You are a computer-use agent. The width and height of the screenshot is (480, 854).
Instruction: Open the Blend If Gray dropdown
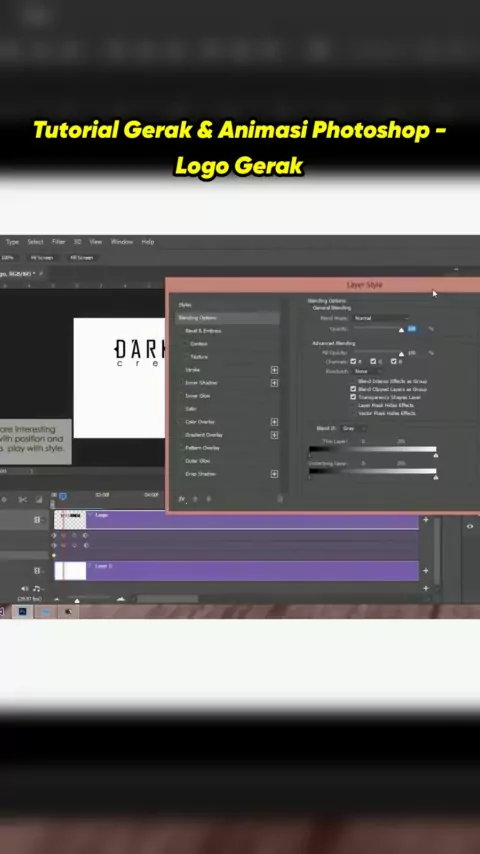pyautogui.click(x=353, y=429)
